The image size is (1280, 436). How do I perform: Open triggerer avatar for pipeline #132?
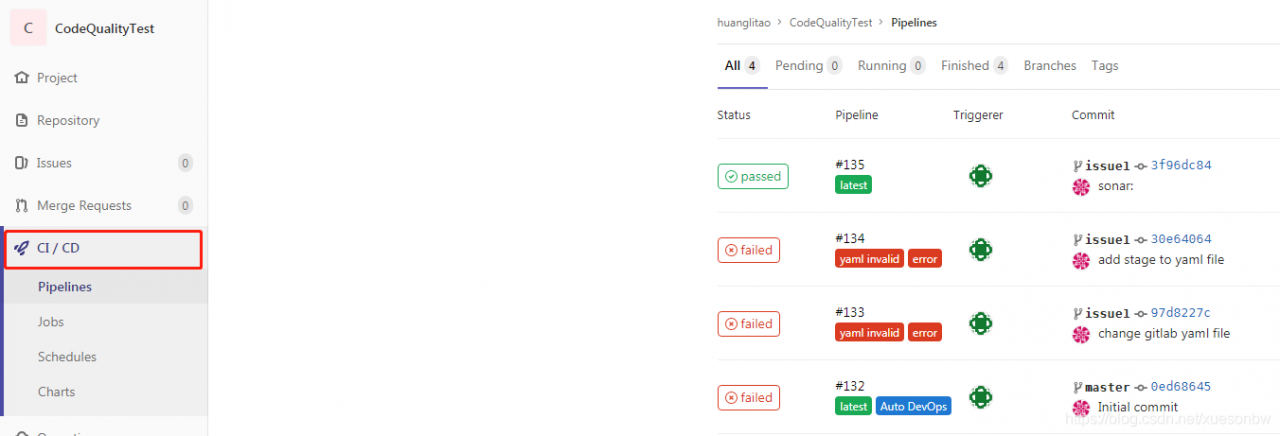pyautogui.click(x=980, y=397)
